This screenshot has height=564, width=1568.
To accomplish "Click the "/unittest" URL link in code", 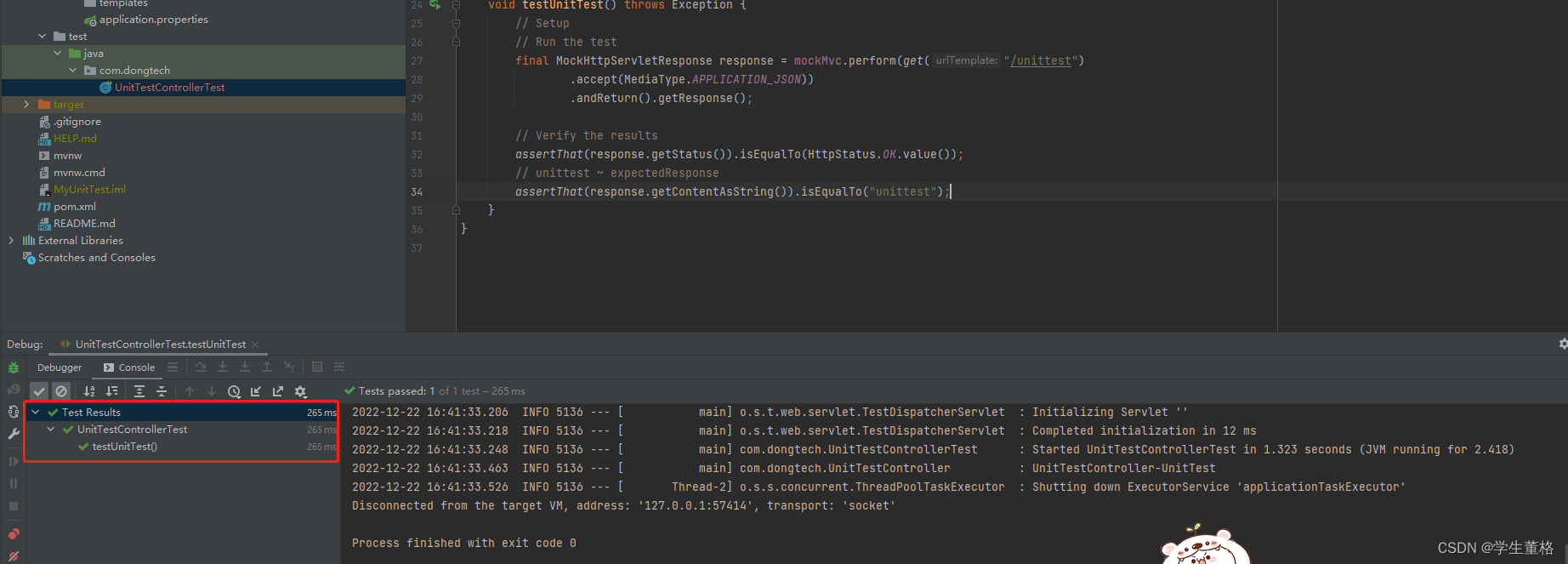I will tap(1041, 60).
